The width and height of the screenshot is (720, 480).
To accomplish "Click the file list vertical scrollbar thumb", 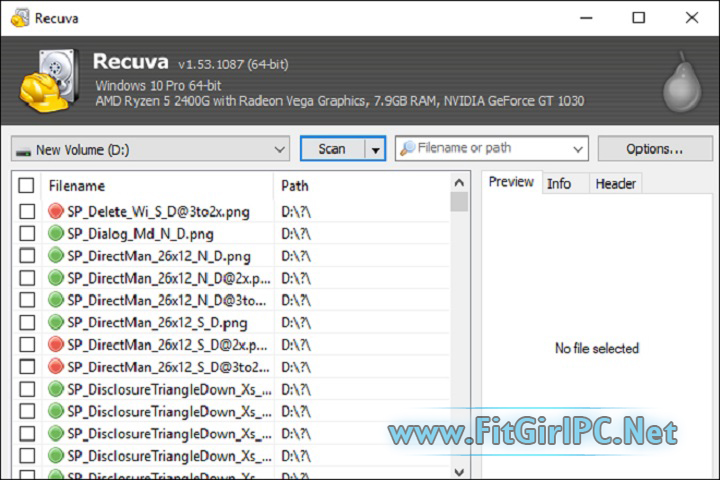I will tap(459, 203).
